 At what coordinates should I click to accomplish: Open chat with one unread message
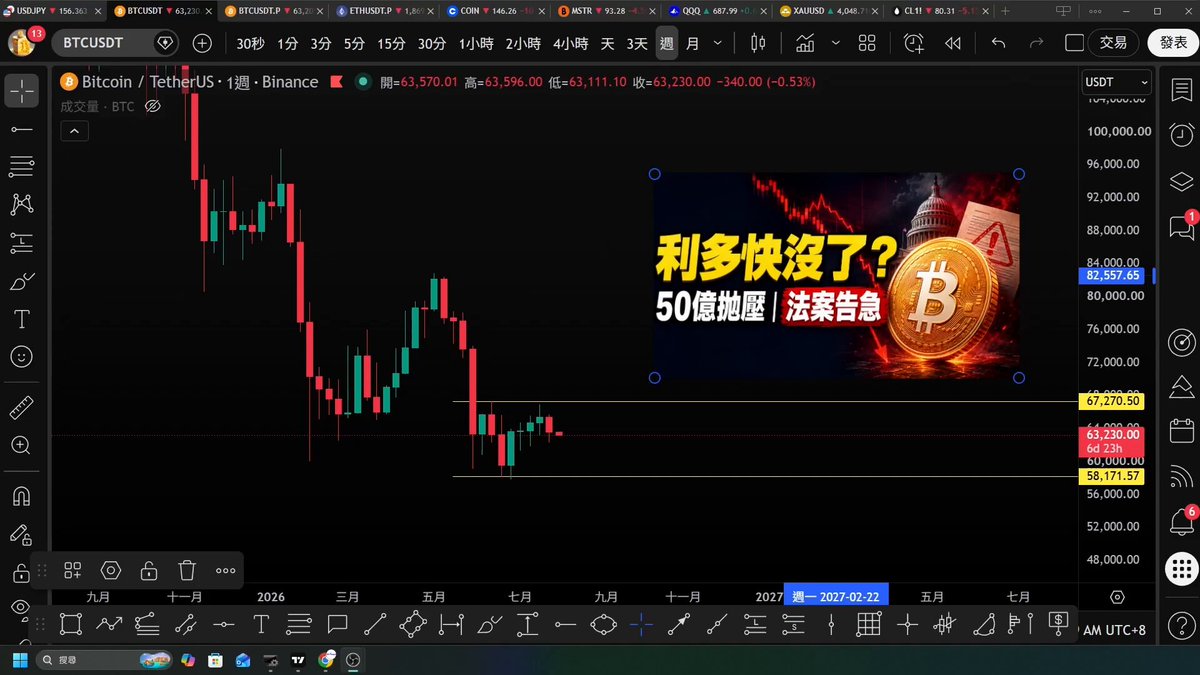1181,226
